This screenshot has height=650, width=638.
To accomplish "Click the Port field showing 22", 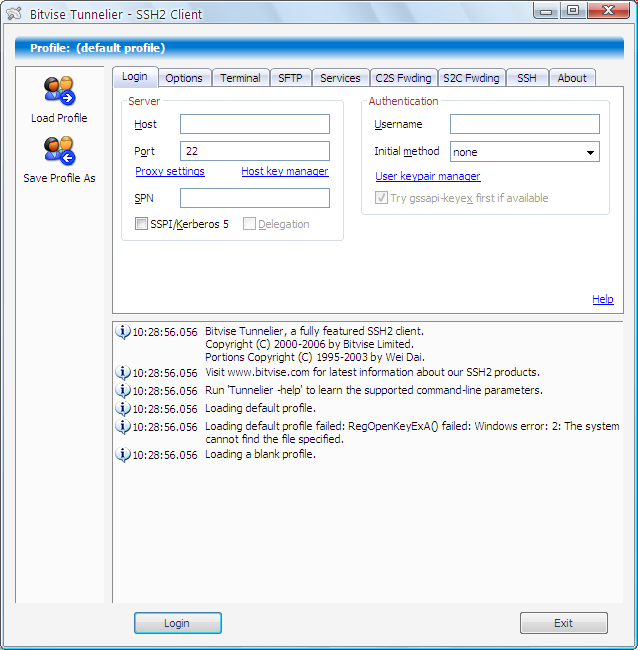I will coord(255,151).
